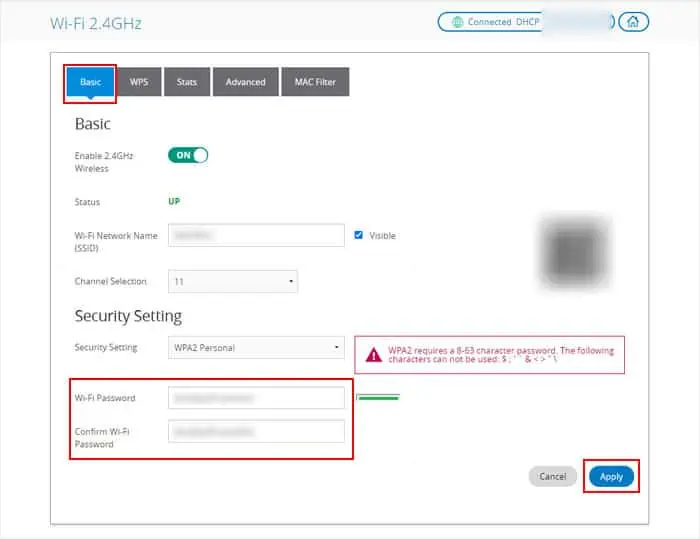700x539 pixels.
Task: Open the MAC Filter tab
Action: pos(315,82)
